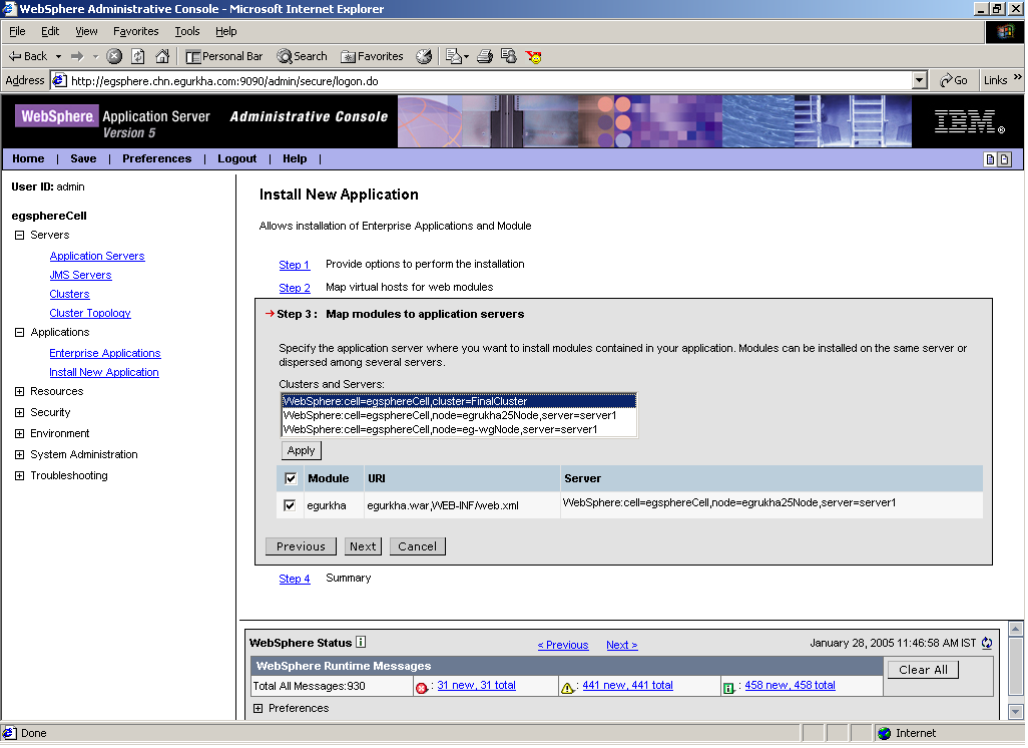Open the Mail button dropdown arrow
This screenshot has width=1028, height=748.
tap(466, 56)
